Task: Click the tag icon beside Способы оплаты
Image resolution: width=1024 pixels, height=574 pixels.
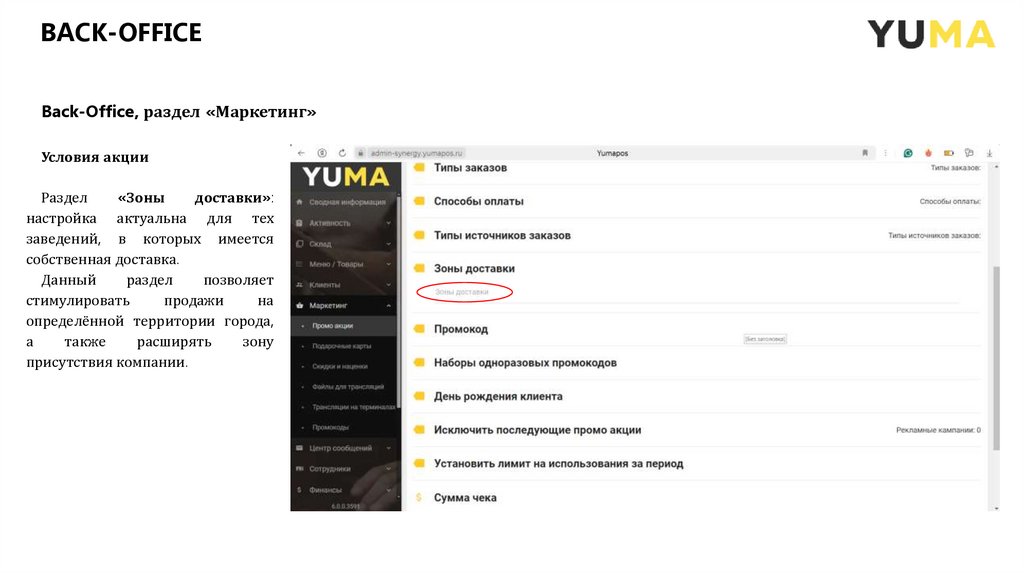Action: 419,201
